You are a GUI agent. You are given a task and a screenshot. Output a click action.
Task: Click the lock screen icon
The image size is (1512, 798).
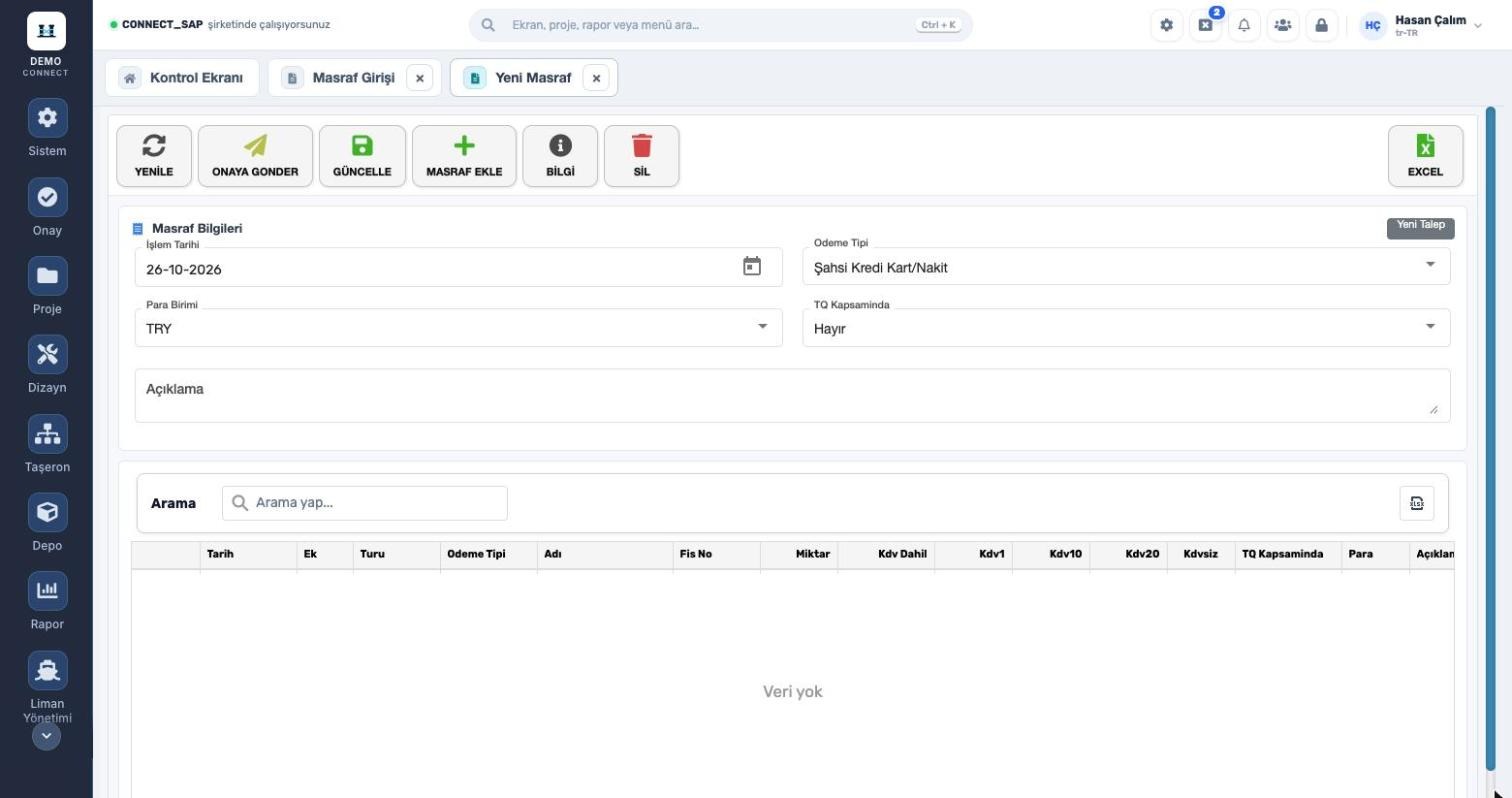1321,25
